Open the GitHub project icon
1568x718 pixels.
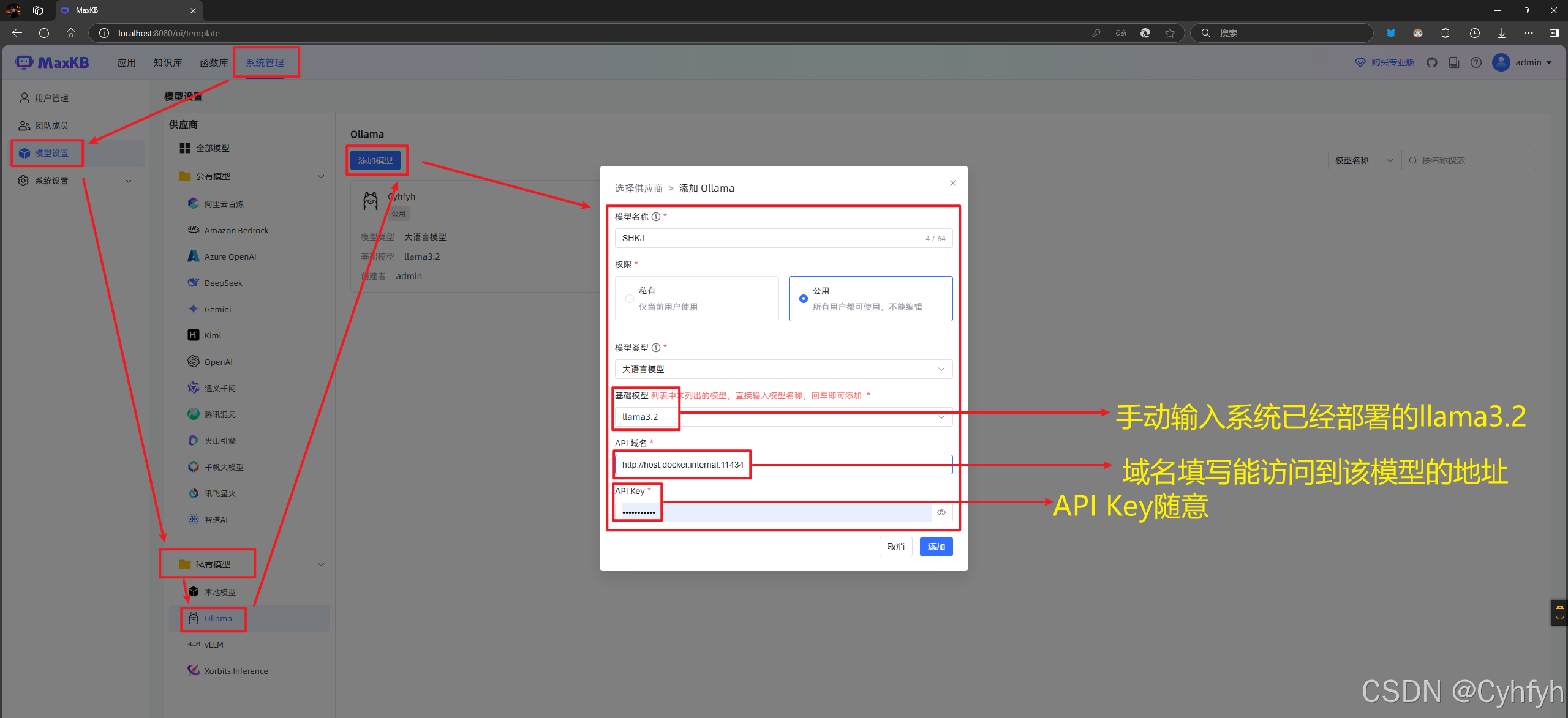1432,62
